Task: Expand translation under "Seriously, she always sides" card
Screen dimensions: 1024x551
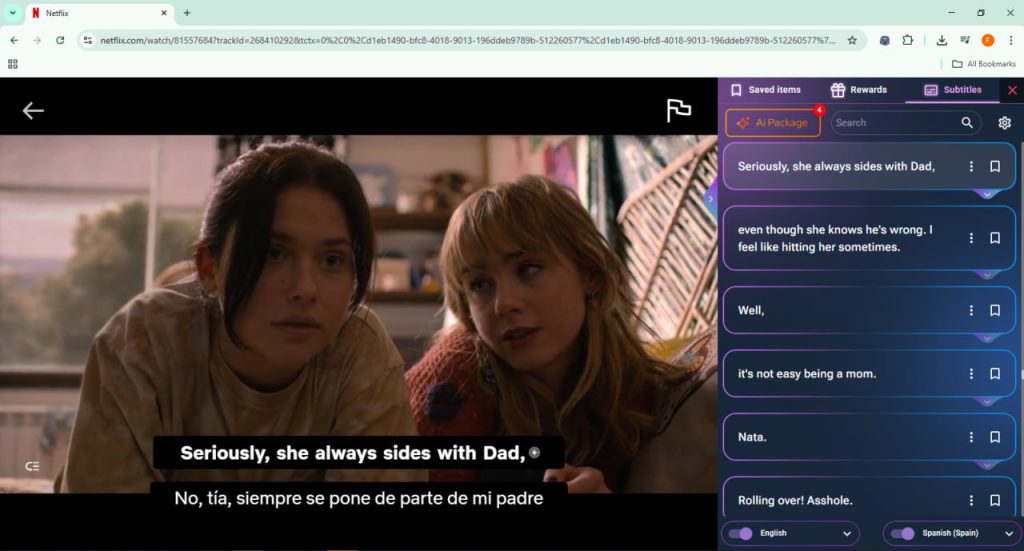Action: pyautogui.click(x=987, y=195)
